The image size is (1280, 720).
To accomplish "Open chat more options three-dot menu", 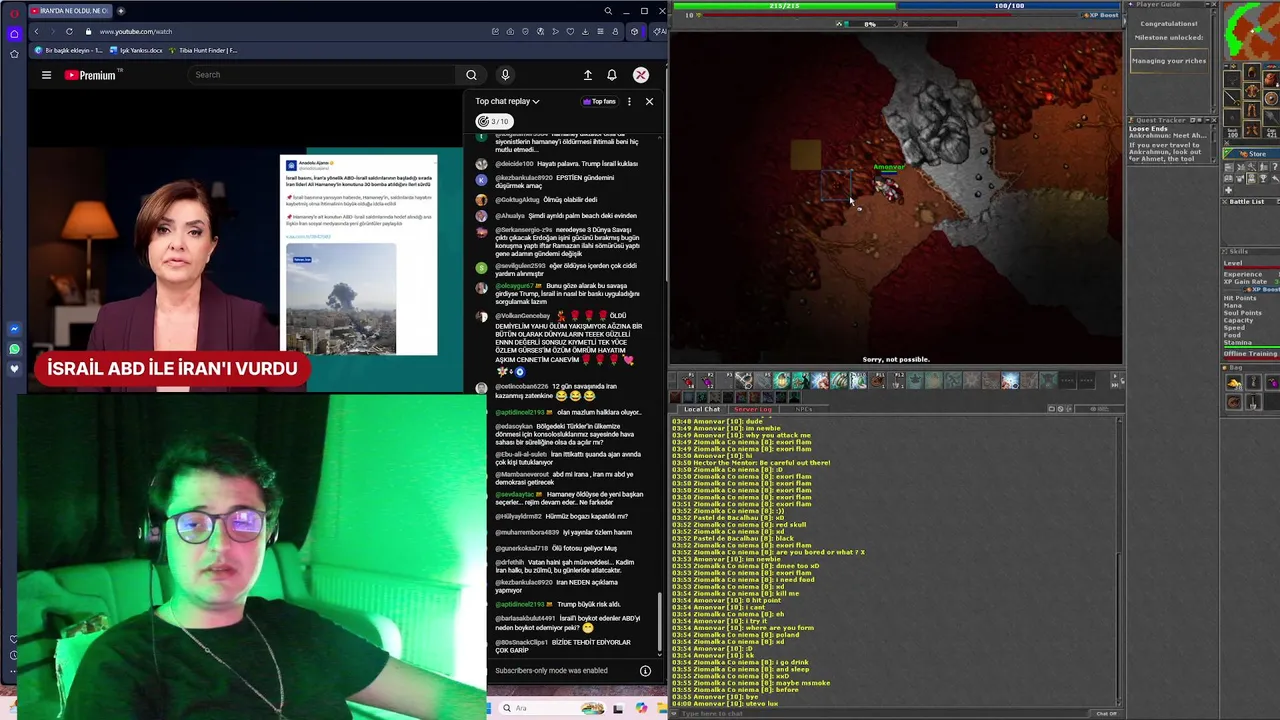I will [x=629, y=101].
